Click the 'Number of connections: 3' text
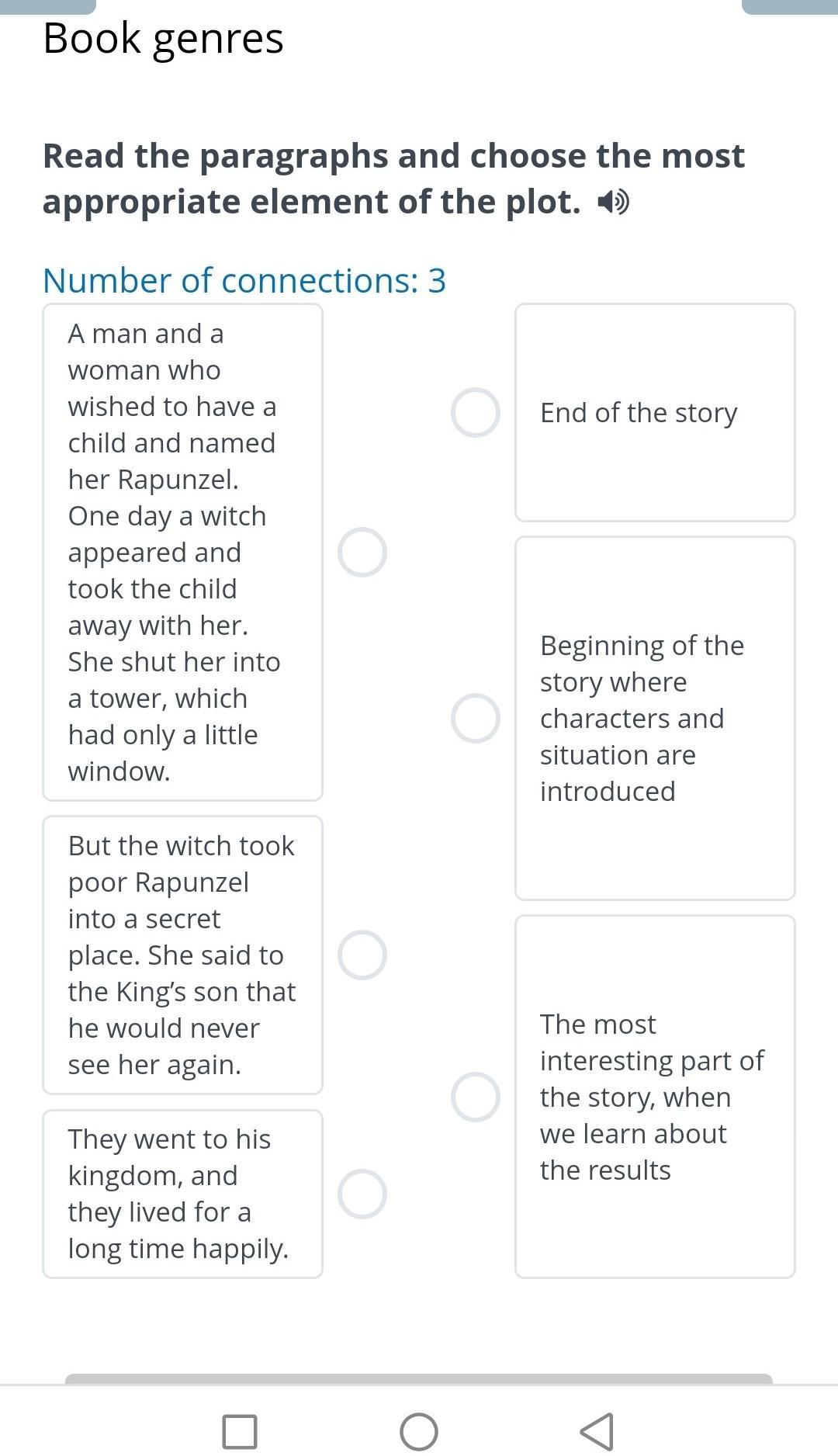Image resolution: width=838 pixels, height=1456 pixels. (x=244, y=280)
